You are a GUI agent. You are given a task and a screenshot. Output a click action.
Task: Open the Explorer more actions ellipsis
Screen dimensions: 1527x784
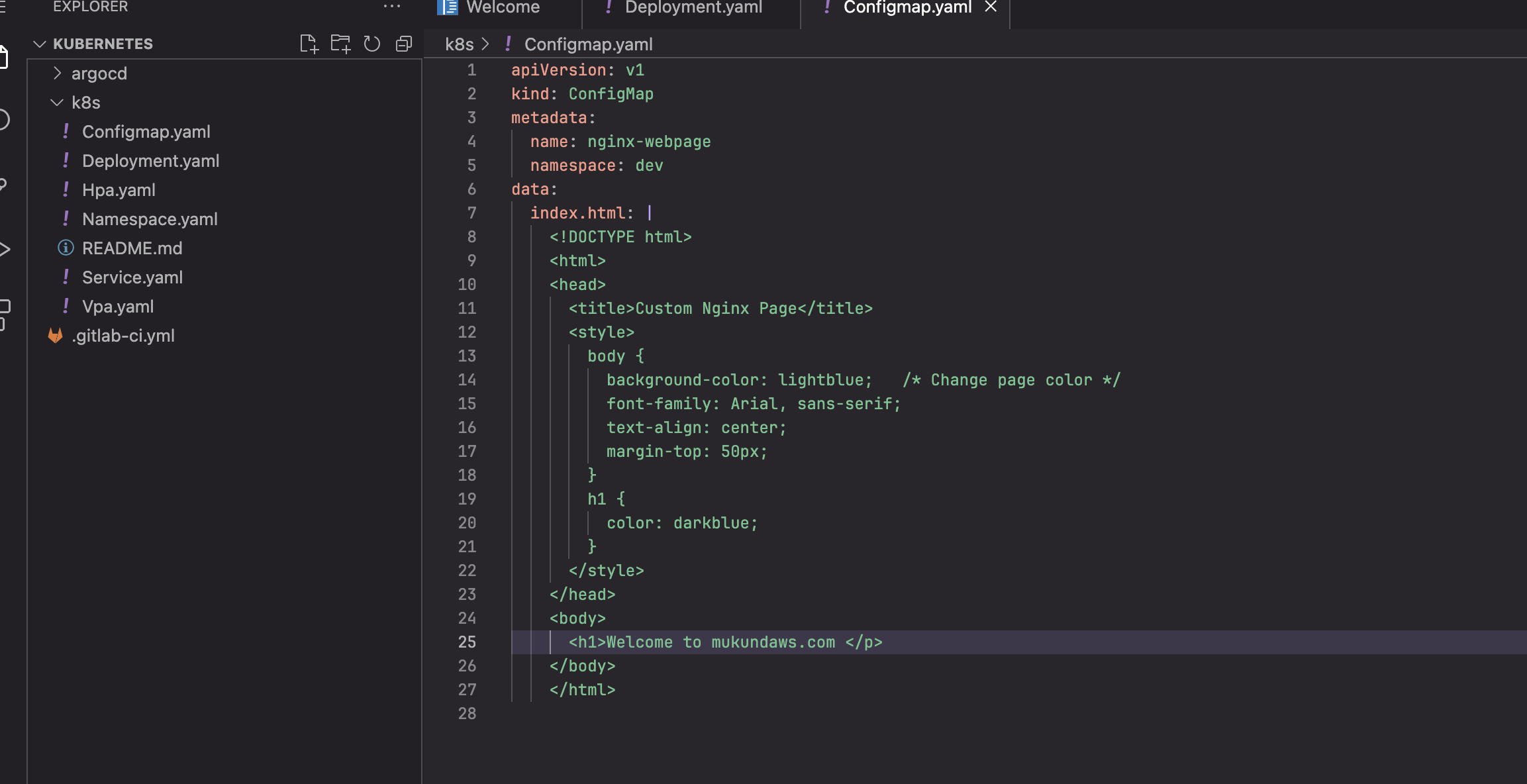click(392, 7)
